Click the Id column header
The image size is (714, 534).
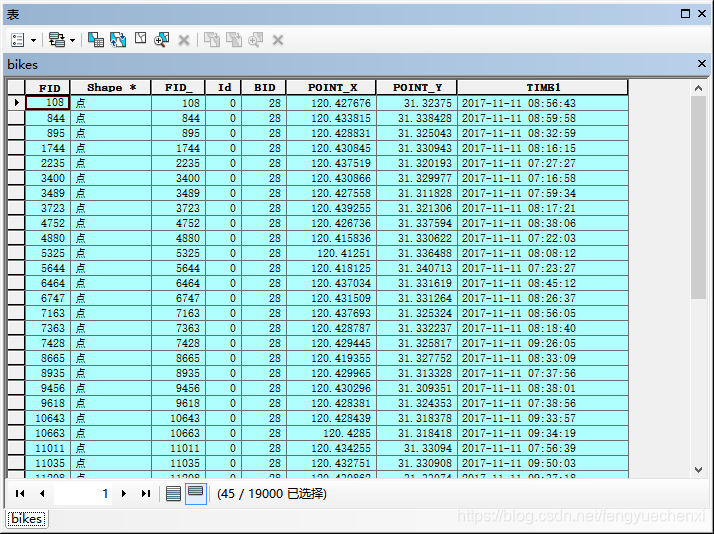click(224, 87)
